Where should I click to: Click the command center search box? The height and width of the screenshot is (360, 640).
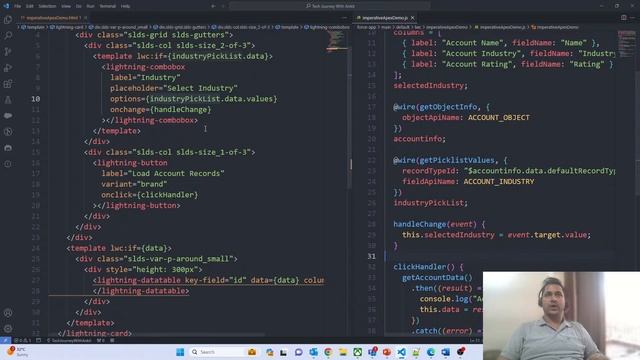[329, 6]
